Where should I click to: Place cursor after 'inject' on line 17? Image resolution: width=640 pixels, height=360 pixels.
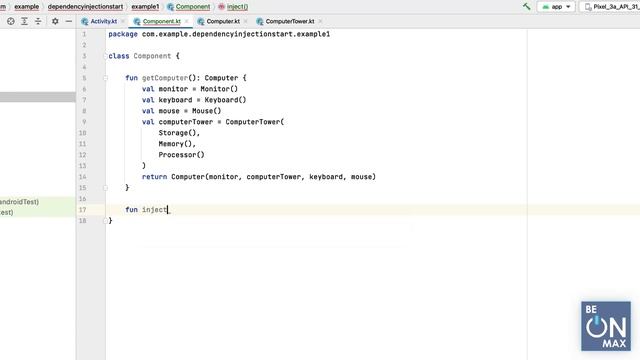point(167,210)
